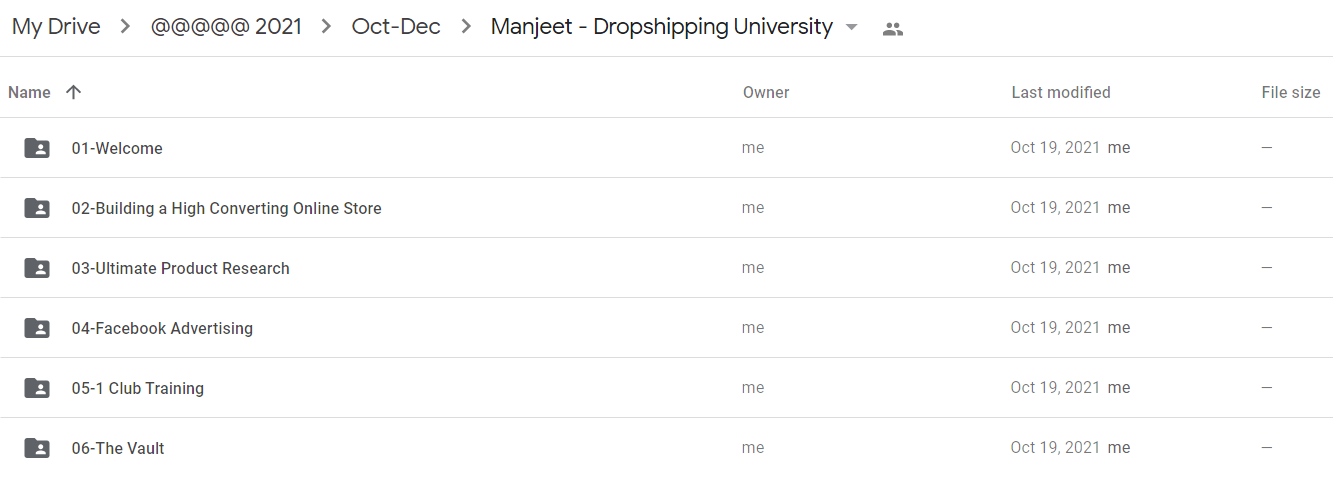Click the Last modified column header
Screen dimensions: 1333x477
point(1061,92)
